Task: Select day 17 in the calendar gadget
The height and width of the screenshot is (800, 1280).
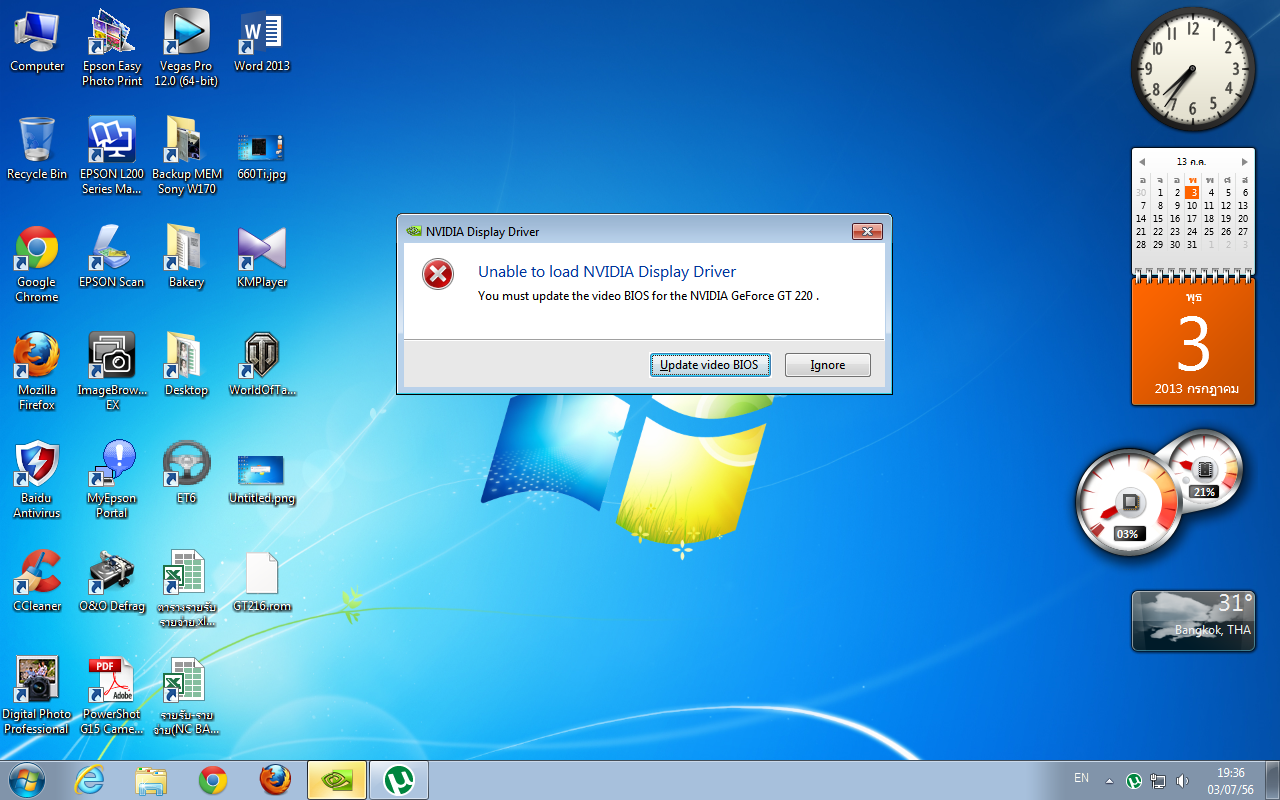Action: [x=1192, y=219]
